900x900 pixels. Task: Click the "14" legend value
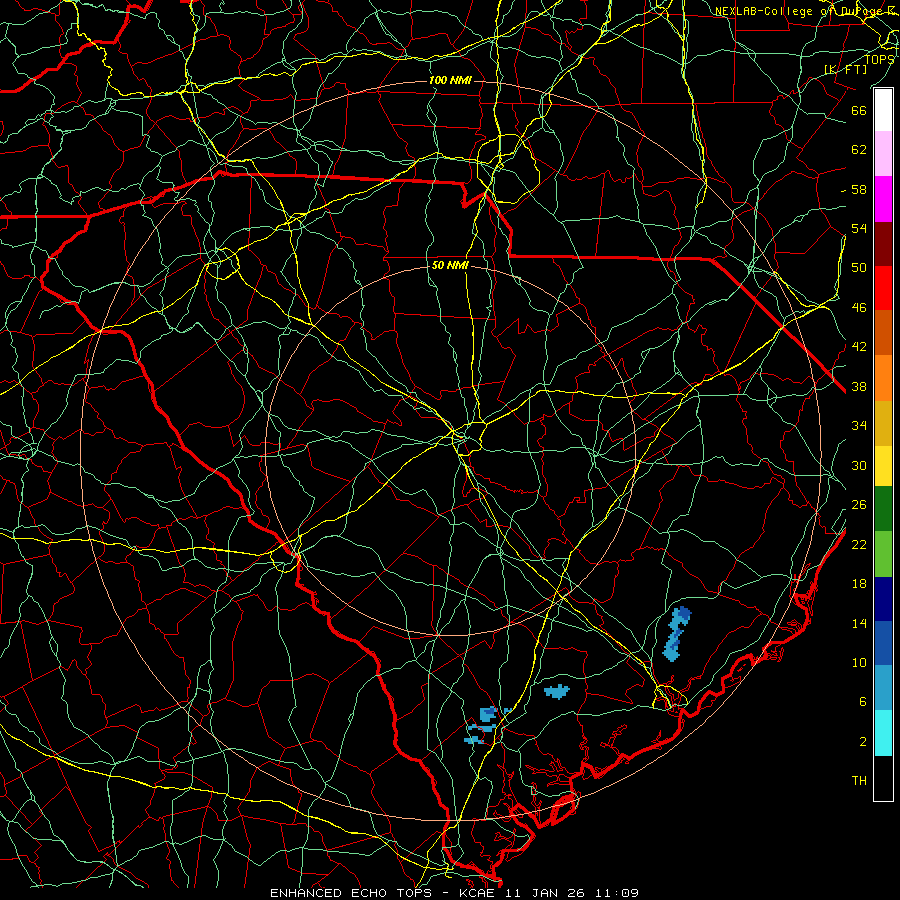tap(859, 623)
